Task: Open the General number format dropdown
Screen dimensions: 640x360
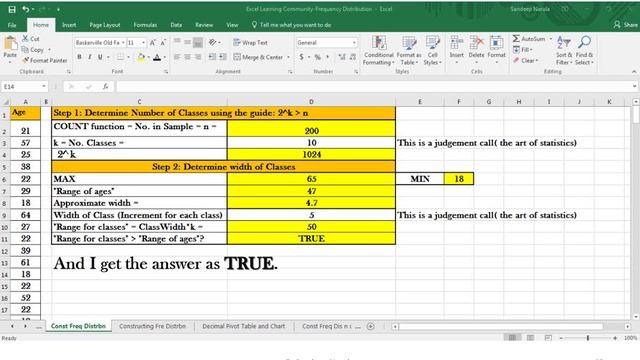Action: coord(354,42)
